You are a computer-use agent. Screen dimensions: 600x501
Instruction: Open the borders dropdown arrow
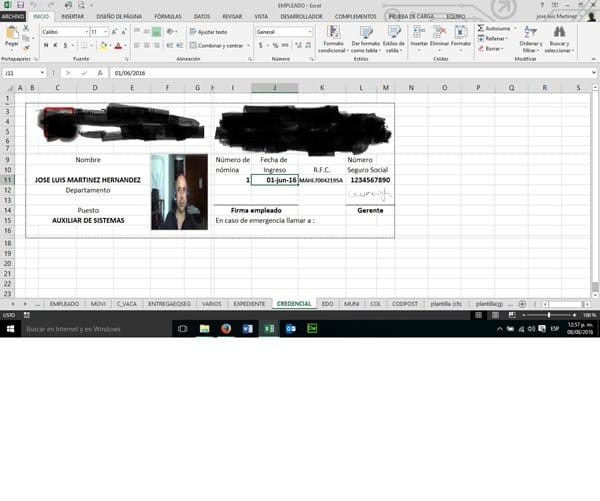tap(91, 46)
